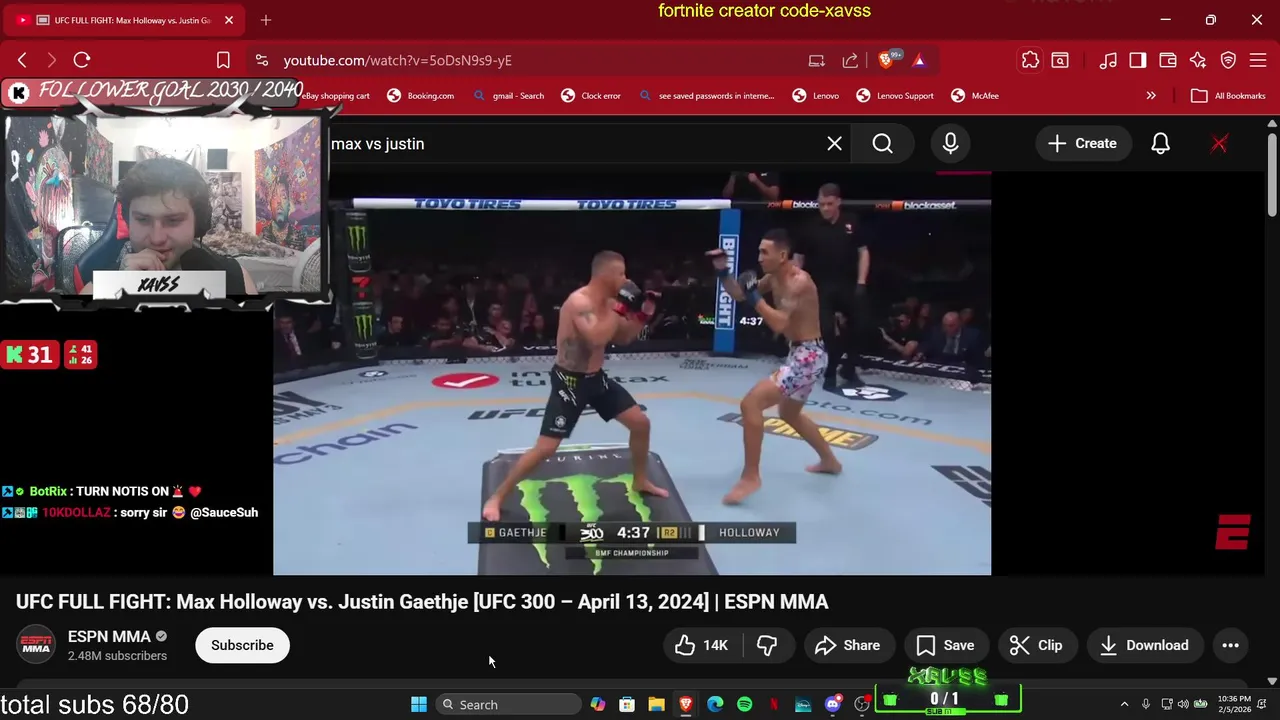Screen dimensions: 1280x720
Task: Open YouTube notifications bell
Action: tap(1160, 144)
